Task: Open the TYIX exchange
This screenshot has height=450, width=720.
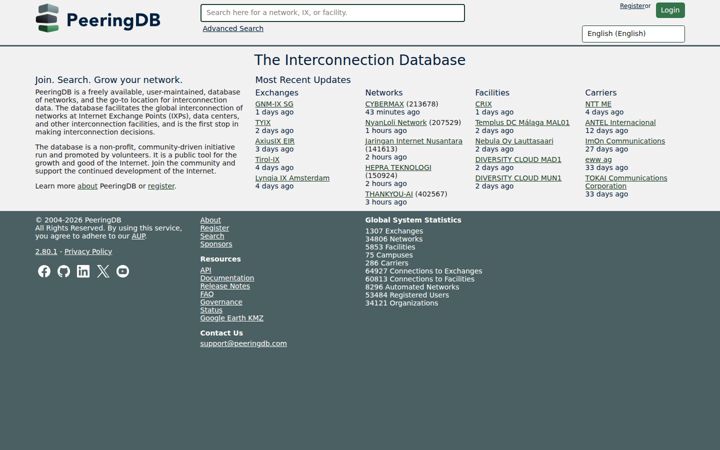Action: pos(263,123)
